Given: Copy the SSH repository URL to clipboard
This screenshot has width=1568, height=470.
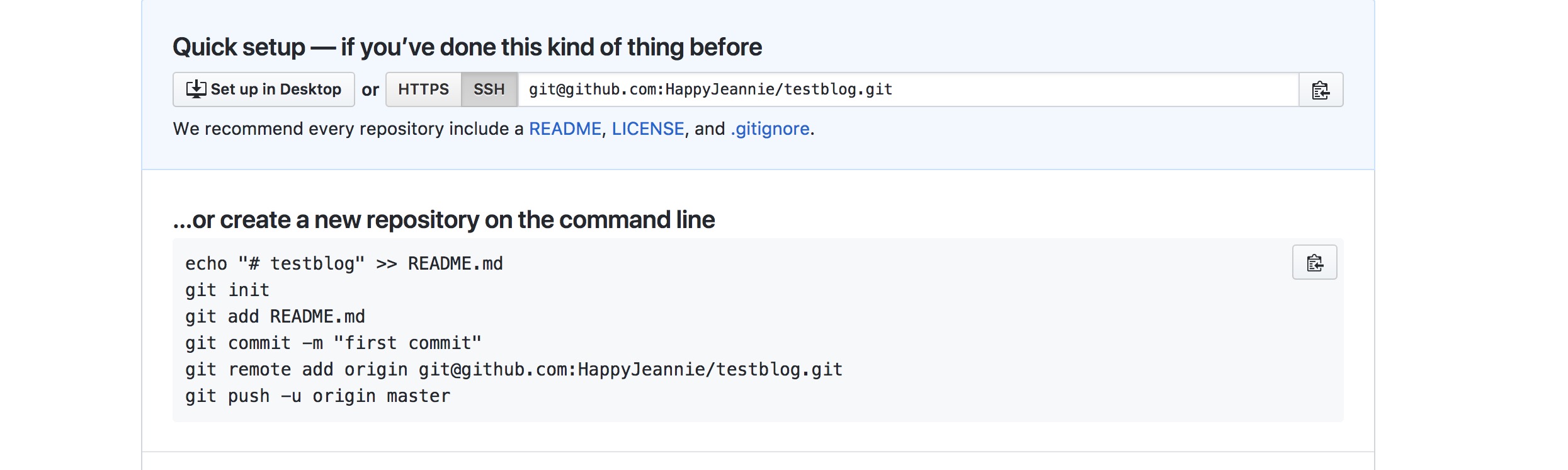Looking at the screenshot, I should pos(1321,90).
